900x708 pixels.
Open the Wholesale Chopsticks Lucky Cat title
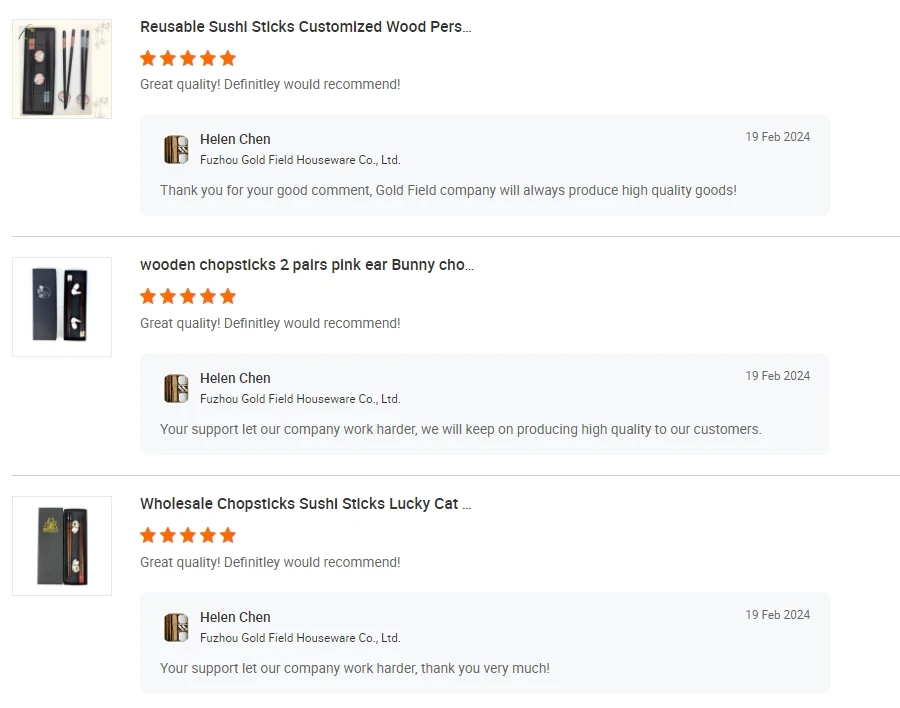[305, 504]
